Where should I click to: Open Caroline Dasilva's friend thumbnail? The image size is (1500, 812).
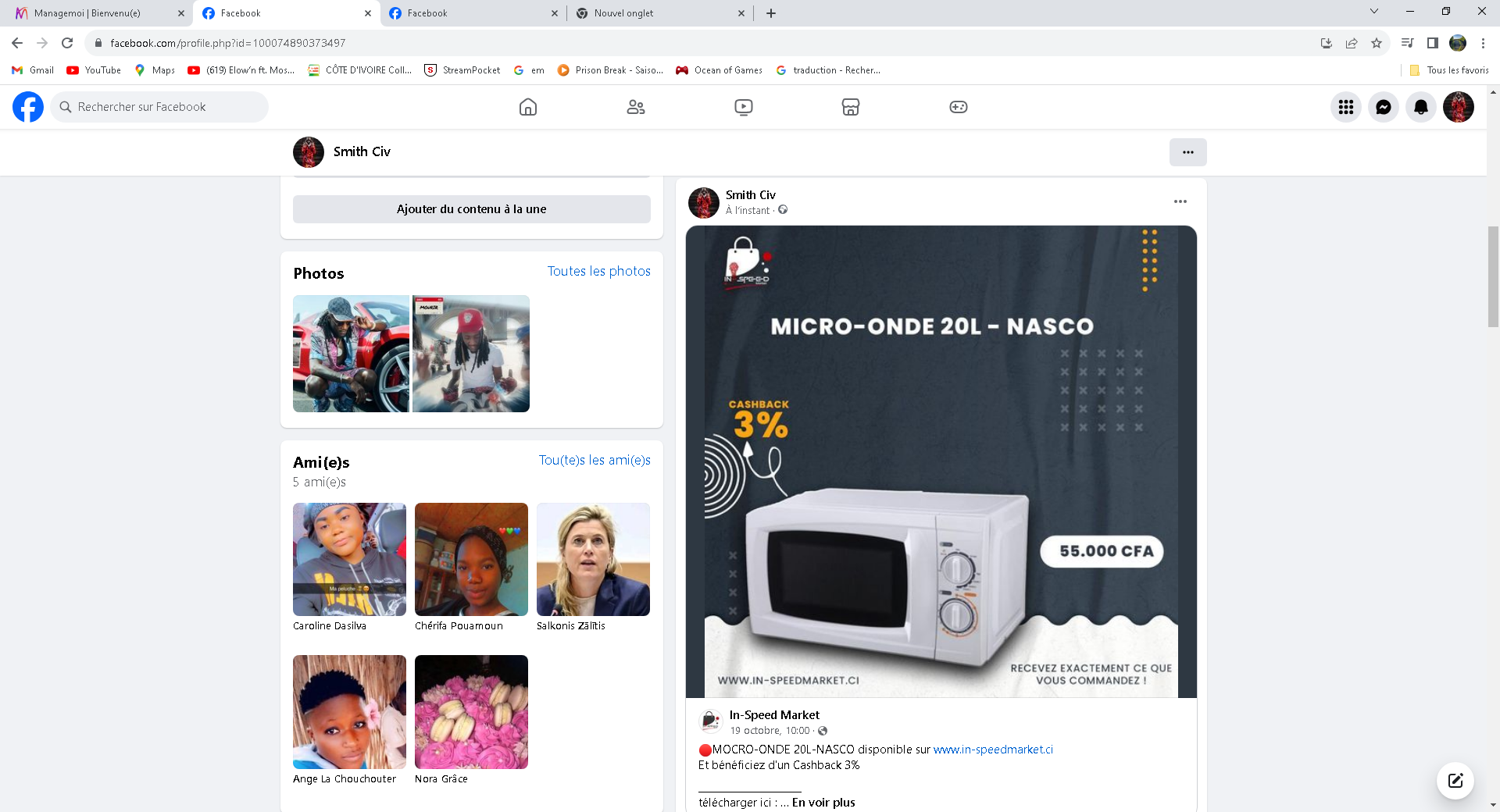(349, 559)
